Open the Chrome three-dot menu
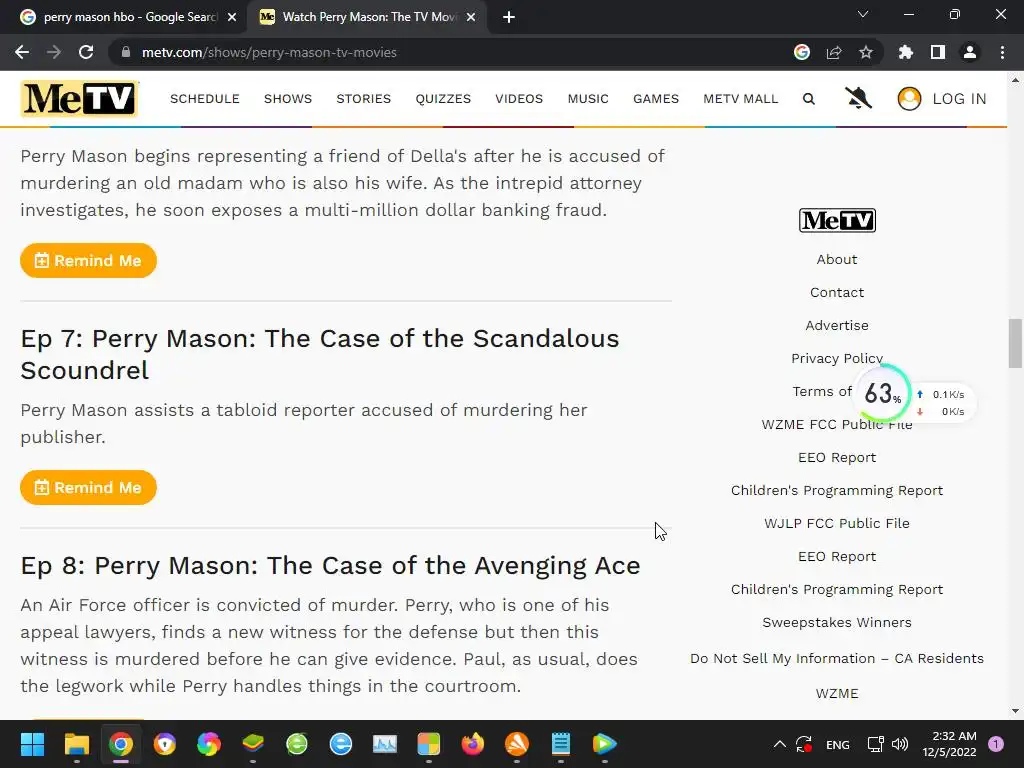The width and height of the screenshot is (1024, 768). click(1002, 52)
